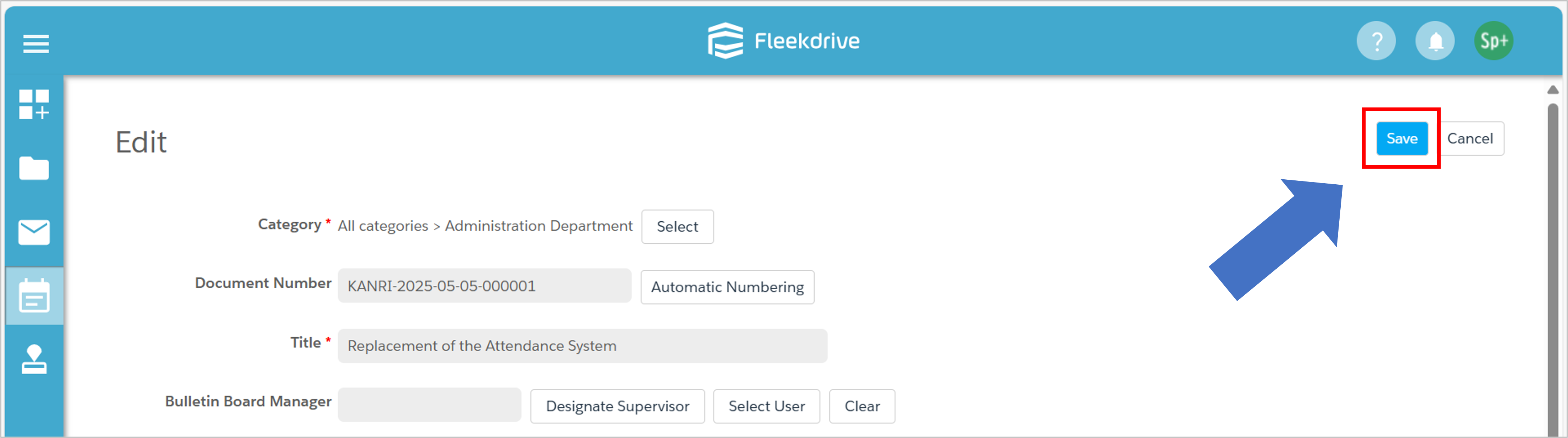Open the Sp+ user avatar menu
Screen dimensions: 1568x438
coord(1494,41)
